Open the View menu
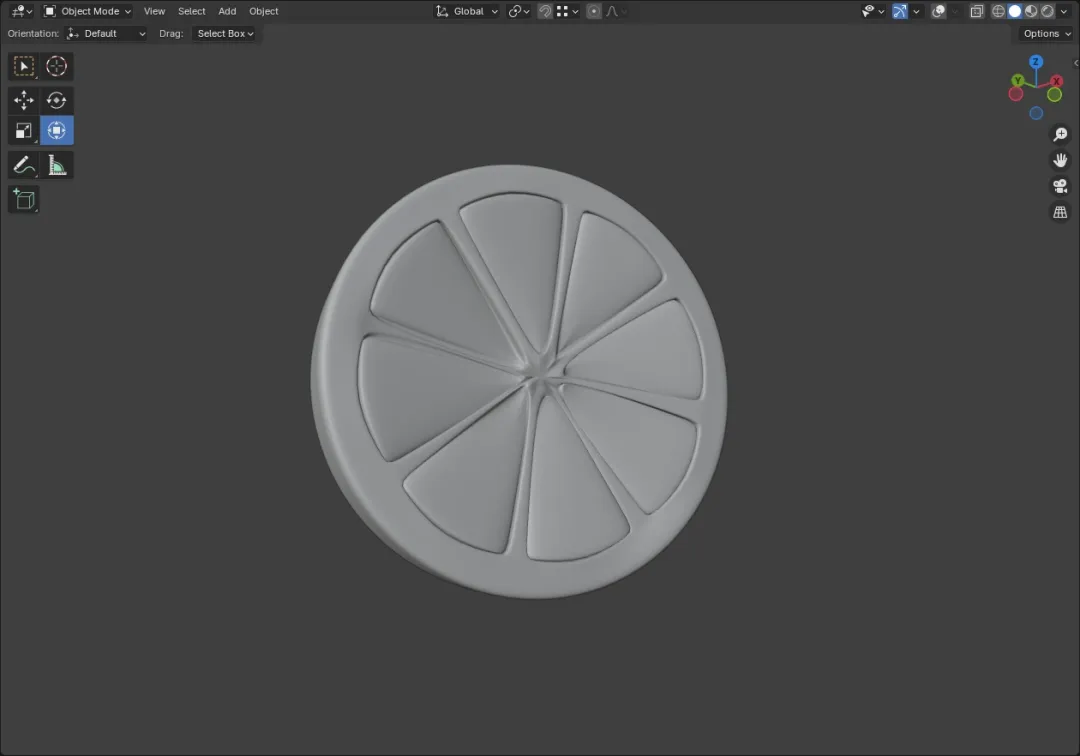 point(154,11)
